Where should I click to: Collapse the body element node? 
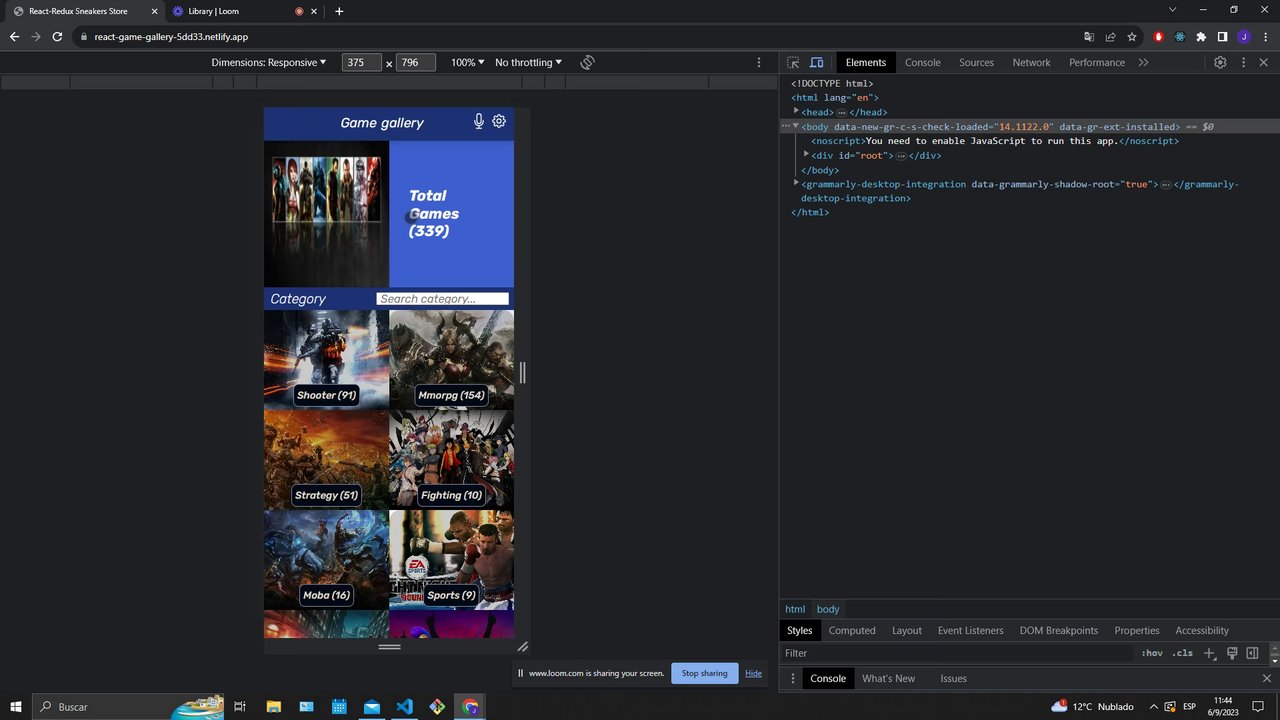click(796, 127)
